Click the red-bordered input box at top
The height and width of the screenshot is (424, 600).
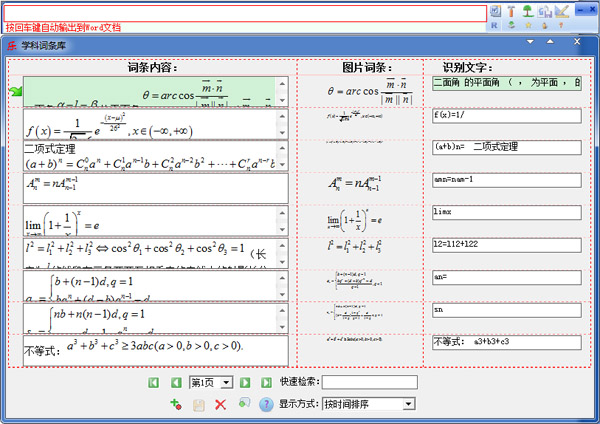click(x=245, y=13)
